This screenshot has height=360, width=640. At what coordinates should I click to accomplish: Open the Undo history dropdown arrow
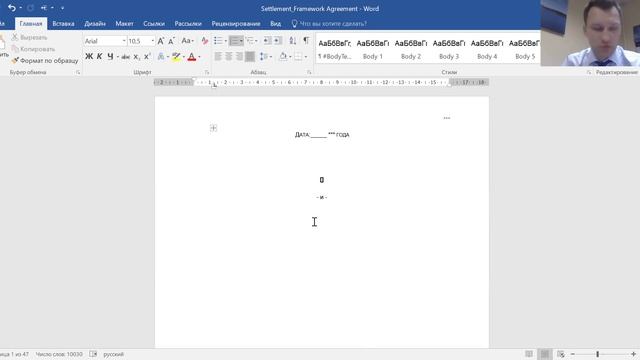point(20,8)
